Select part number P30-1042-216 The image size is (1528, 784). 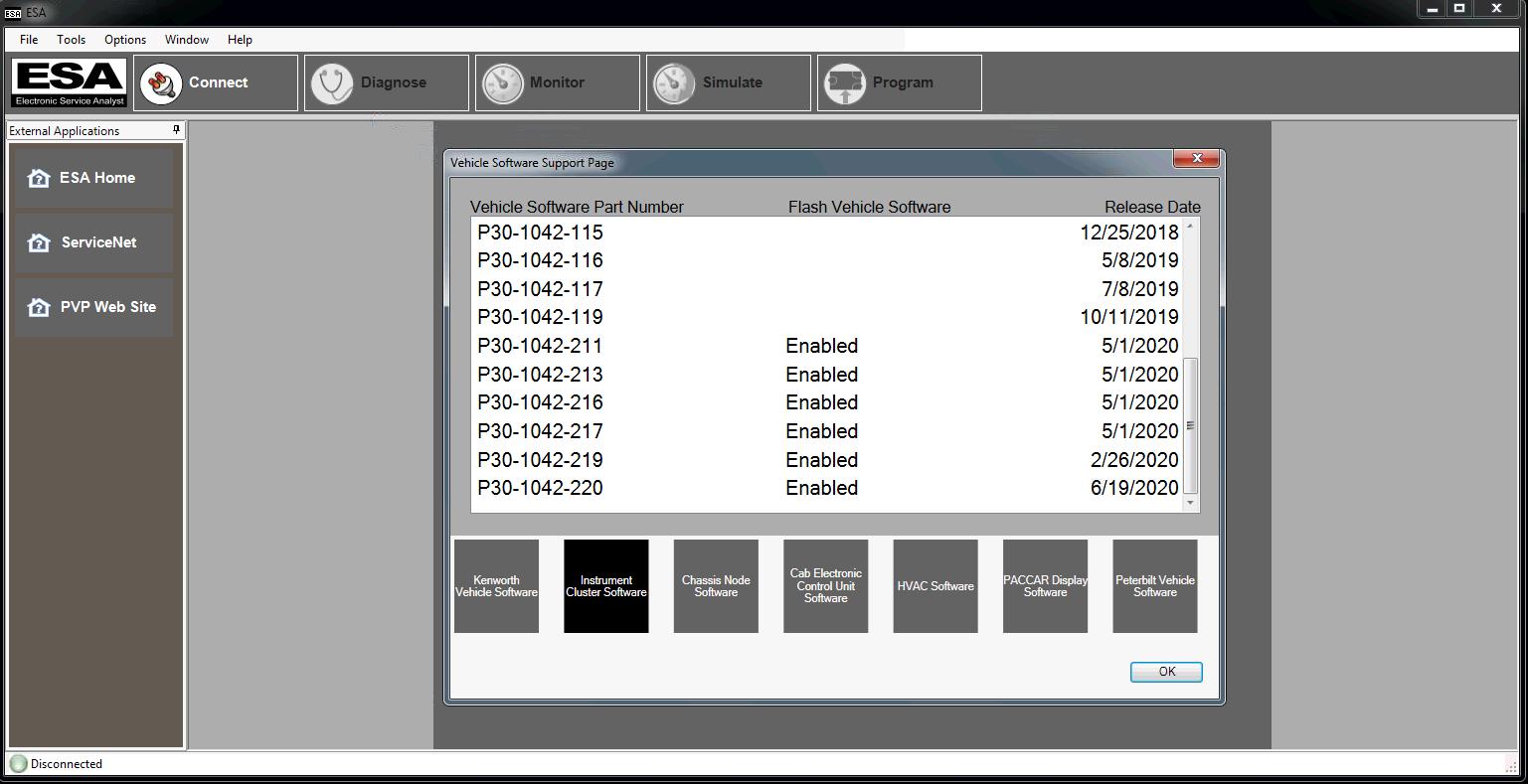pyautogui.click(x=541, y=402)
